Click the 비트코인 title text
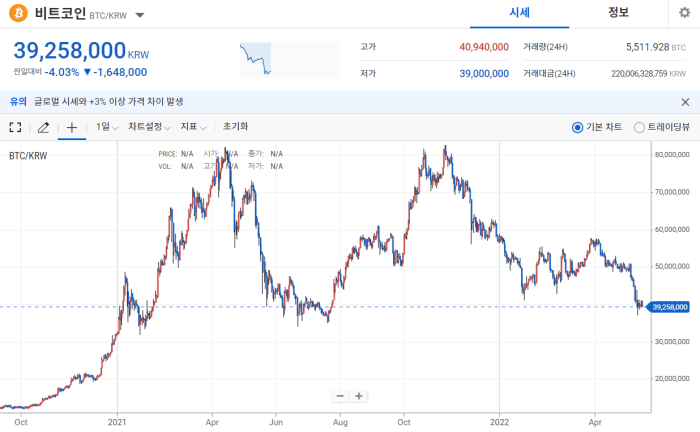 (x=60, y=13)
